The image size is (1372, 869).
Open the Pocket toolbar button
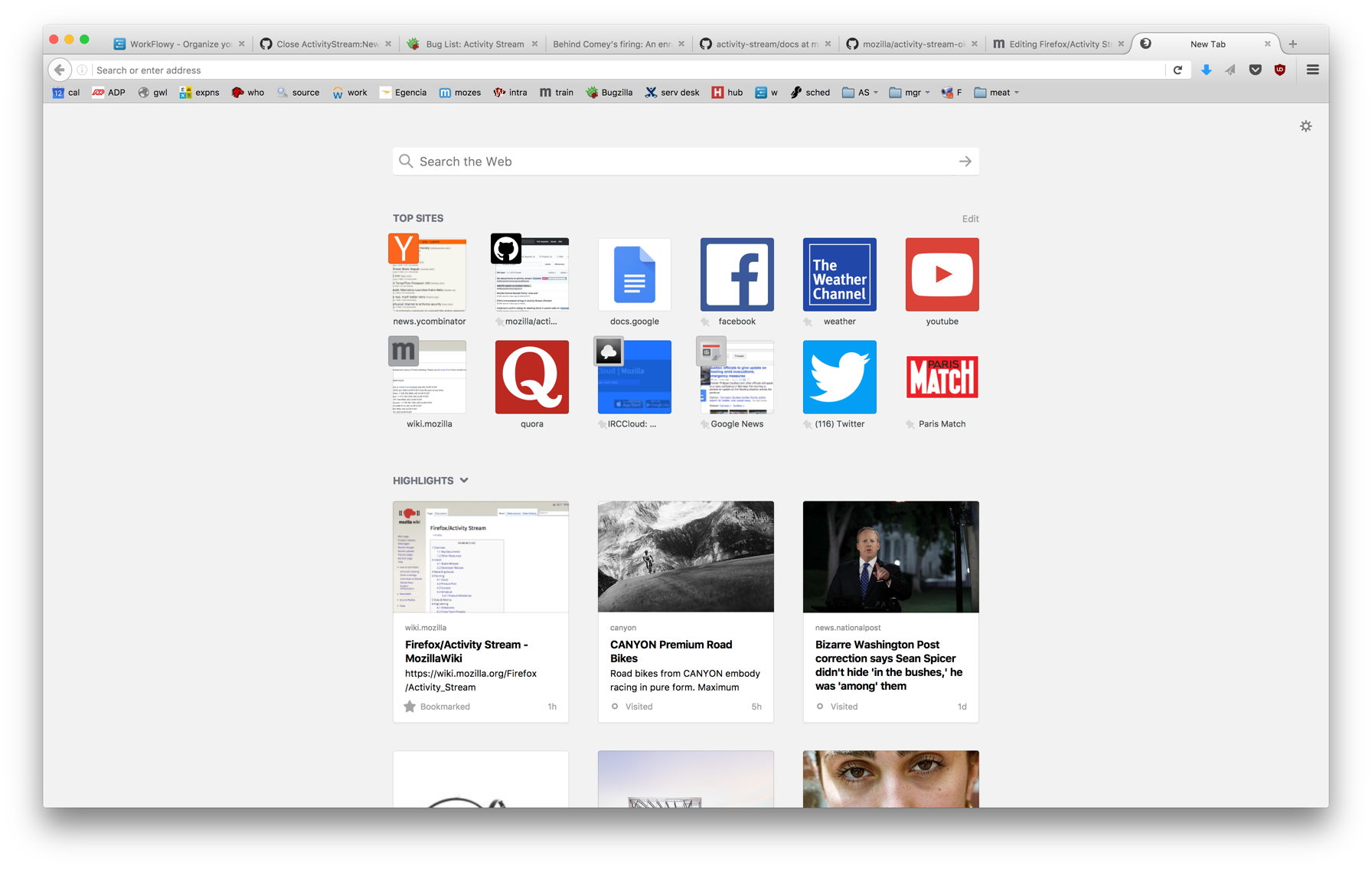[1255, 70]
